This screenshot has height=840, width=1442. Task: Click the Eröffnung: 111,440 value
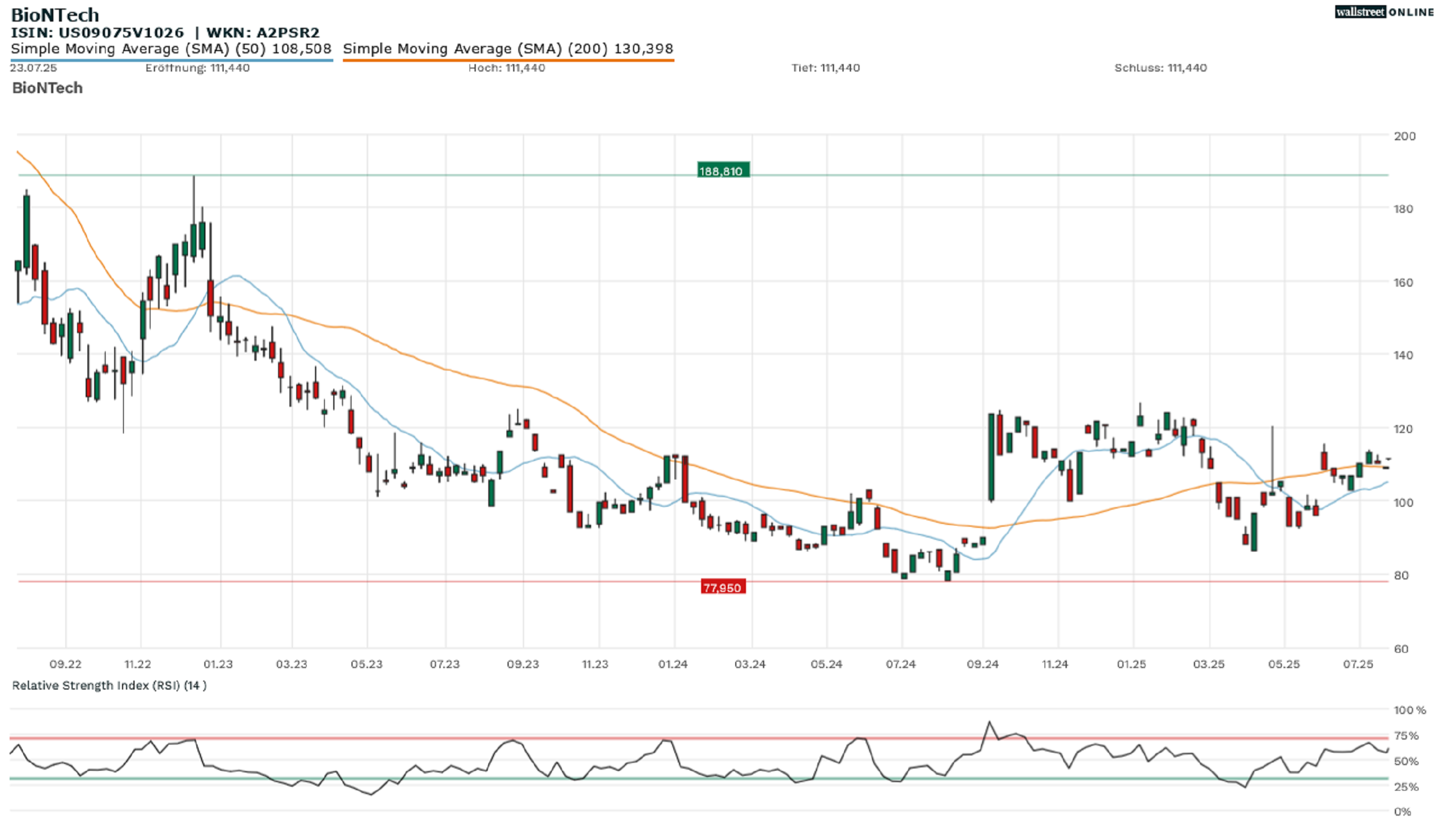click(x=198, y=68)
